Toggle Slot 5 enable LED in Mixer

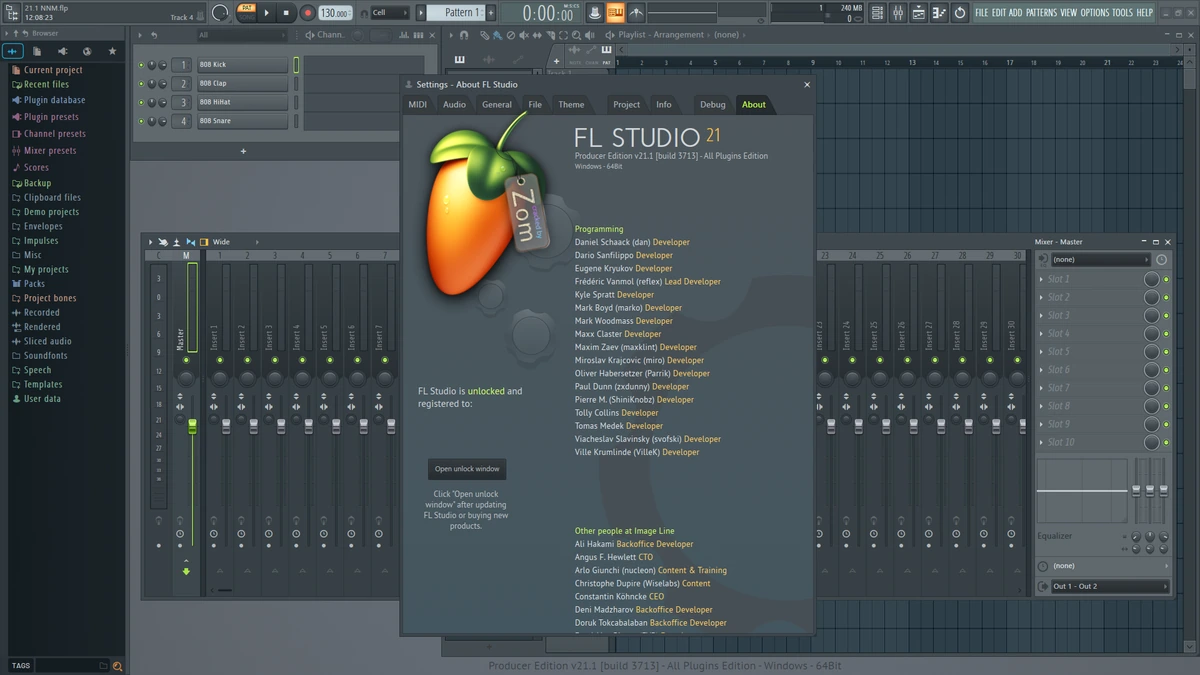(x=1166, y=352)
